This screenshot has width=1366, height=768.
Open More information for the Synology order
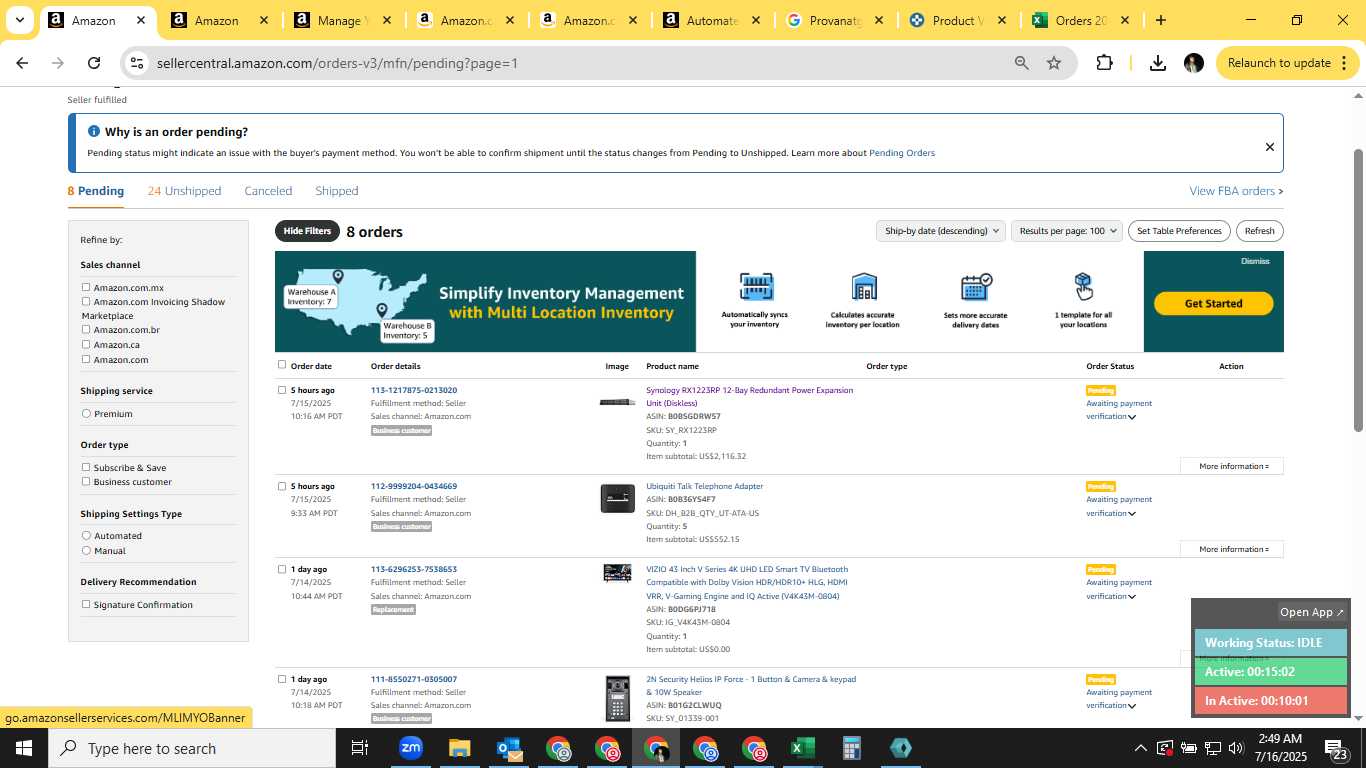click(x=1232, y=466)
